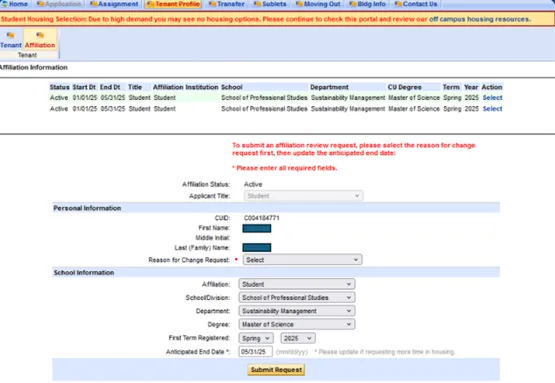Click the Status column header

click(x=59, y=87)
